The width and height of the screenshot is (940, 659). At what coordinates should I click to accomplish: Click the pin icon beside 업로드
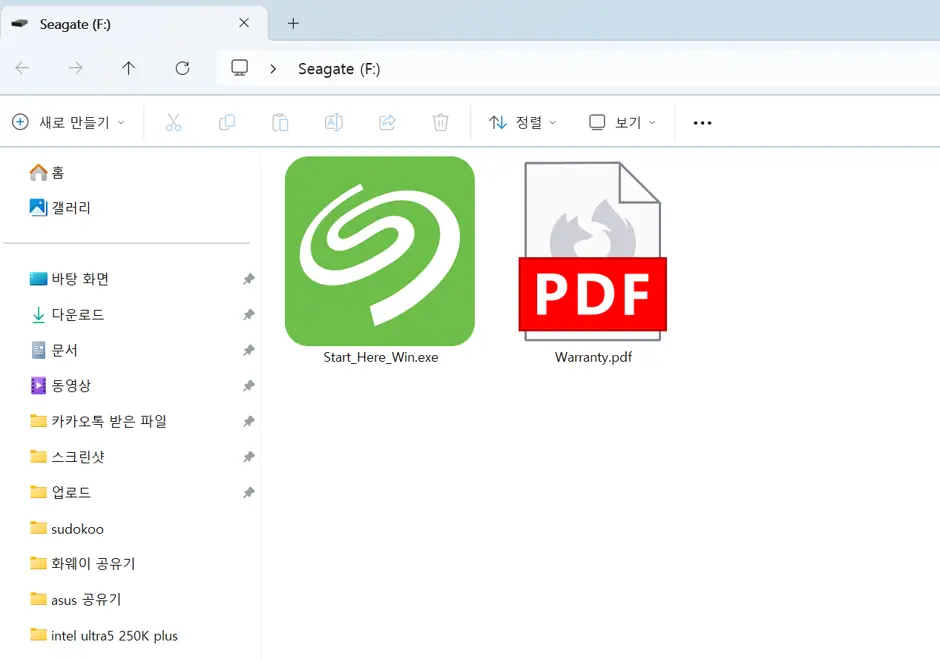tap(249, 492)
